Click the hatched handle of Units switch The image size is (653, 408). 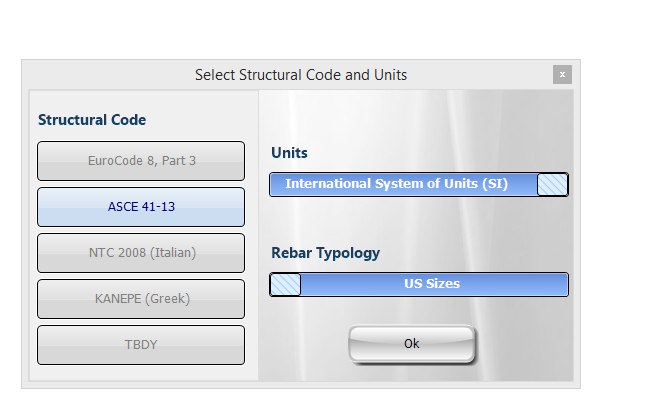coord(552,184)
